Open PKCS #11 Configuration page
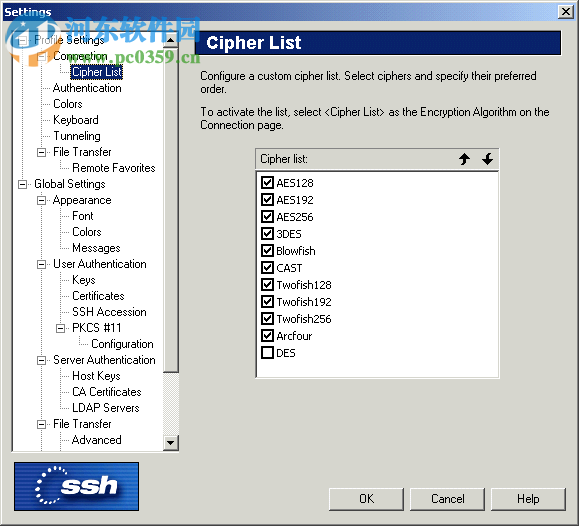 point(122,344)
